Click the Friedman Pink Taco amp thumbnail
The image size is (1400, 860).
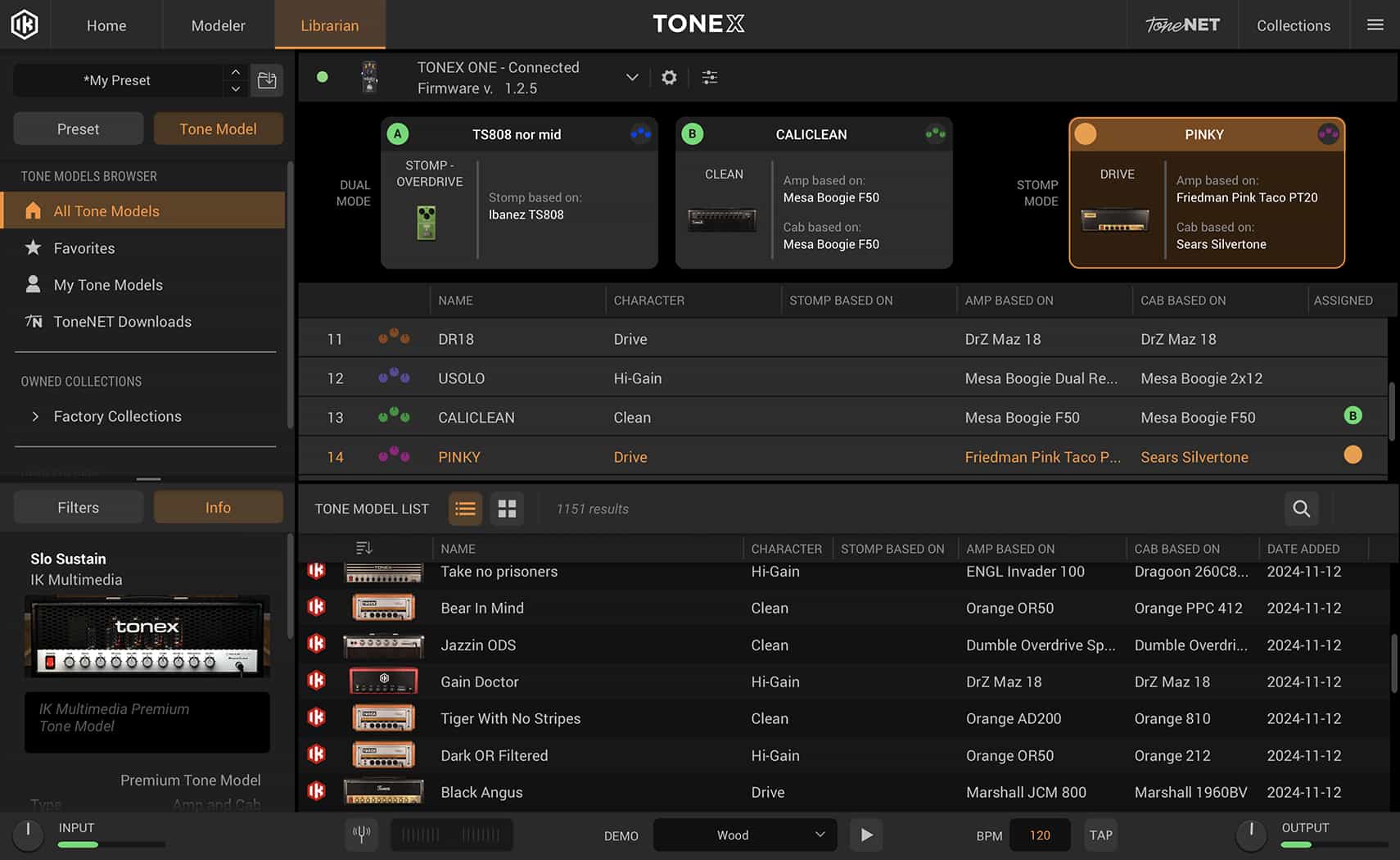(x=1115, y=220)
